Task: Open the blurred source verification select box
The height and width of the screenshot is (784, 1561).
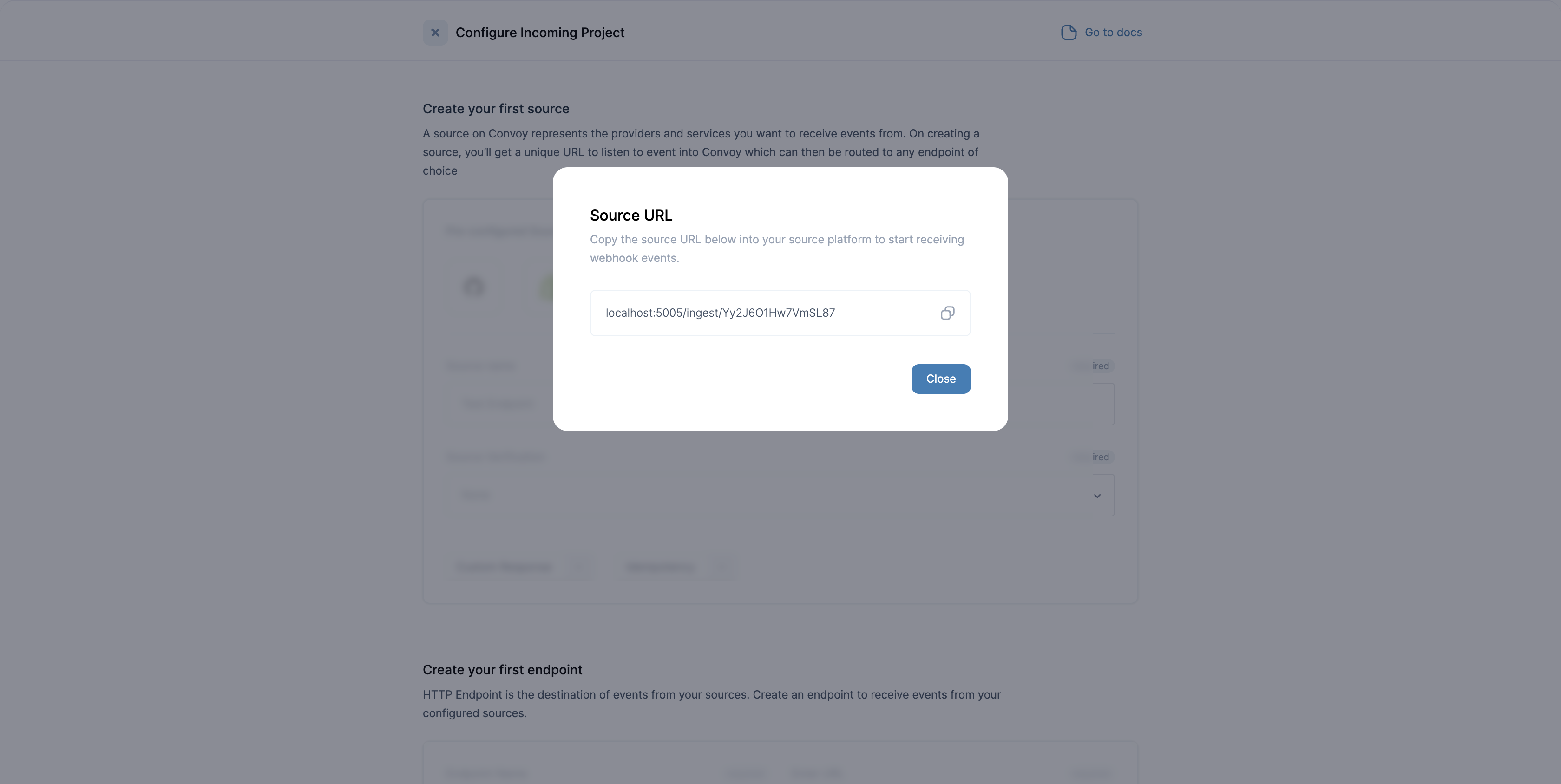Action: coord(780,495)
